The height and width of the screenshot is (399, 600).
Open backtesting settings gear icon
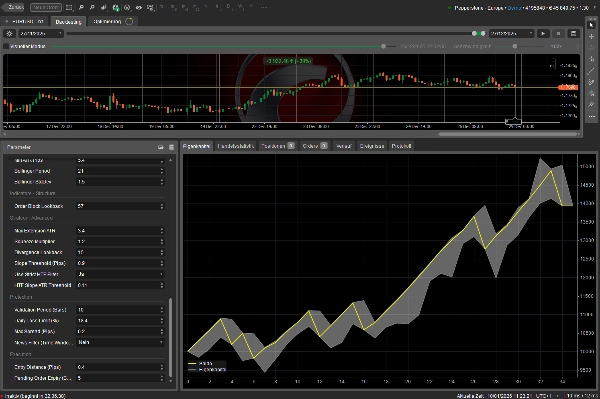10,34
